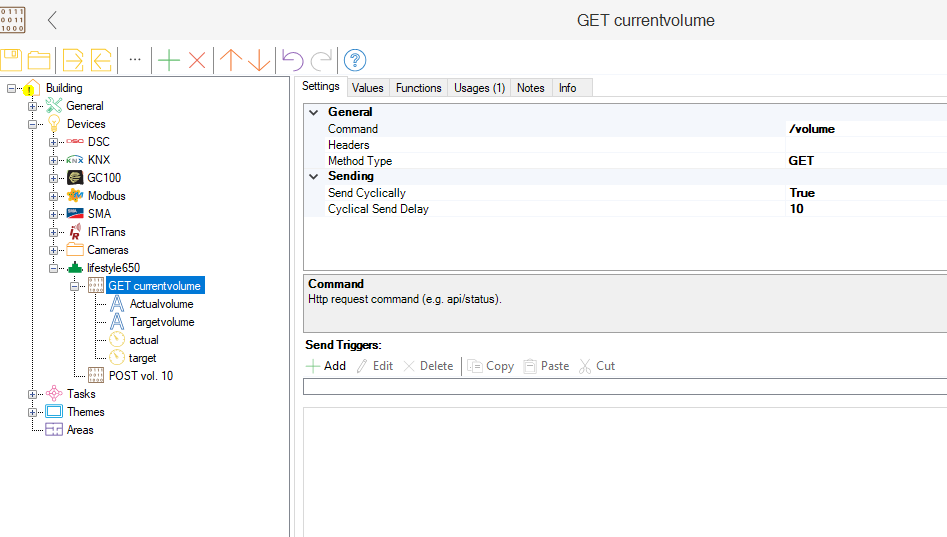
Task: Click the purple Undo arrow
Action: pyautogui.click(x=292, y=60)
